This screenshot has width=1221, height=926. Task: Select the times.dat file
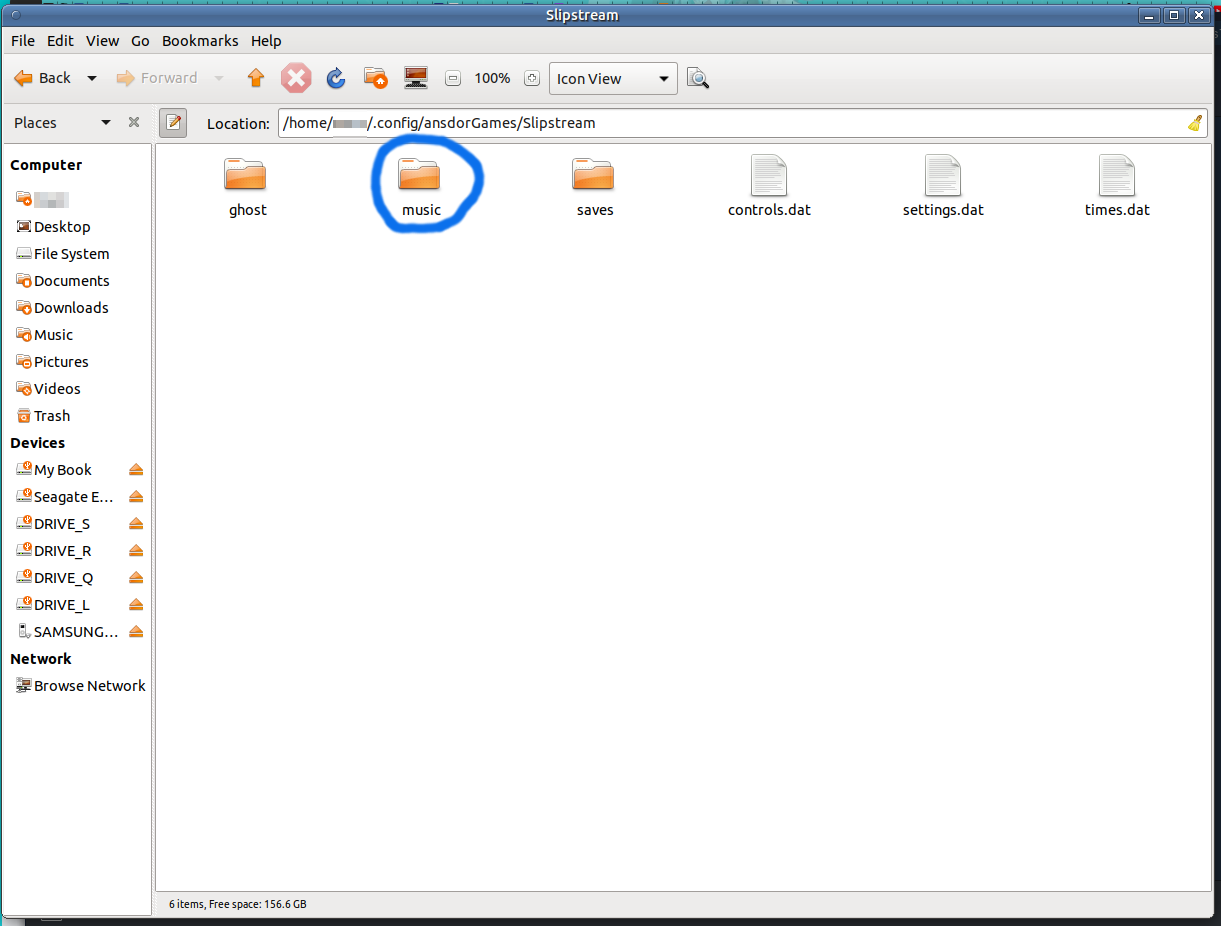pos(1117,187)
